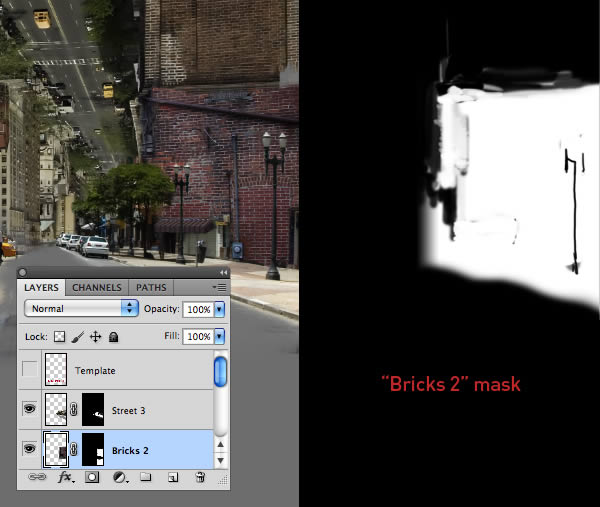Toggle lock image pixels brush icon
600x507 pixels.
[x=77, y=337]
